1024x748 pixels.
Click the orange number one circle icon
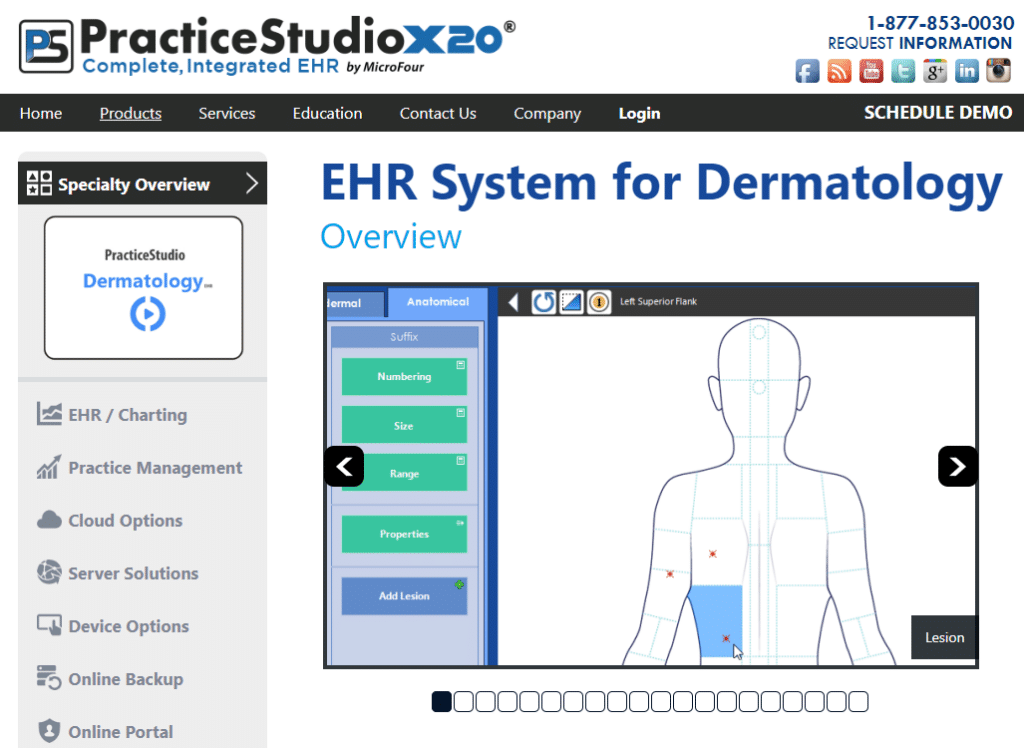point(599,302)
